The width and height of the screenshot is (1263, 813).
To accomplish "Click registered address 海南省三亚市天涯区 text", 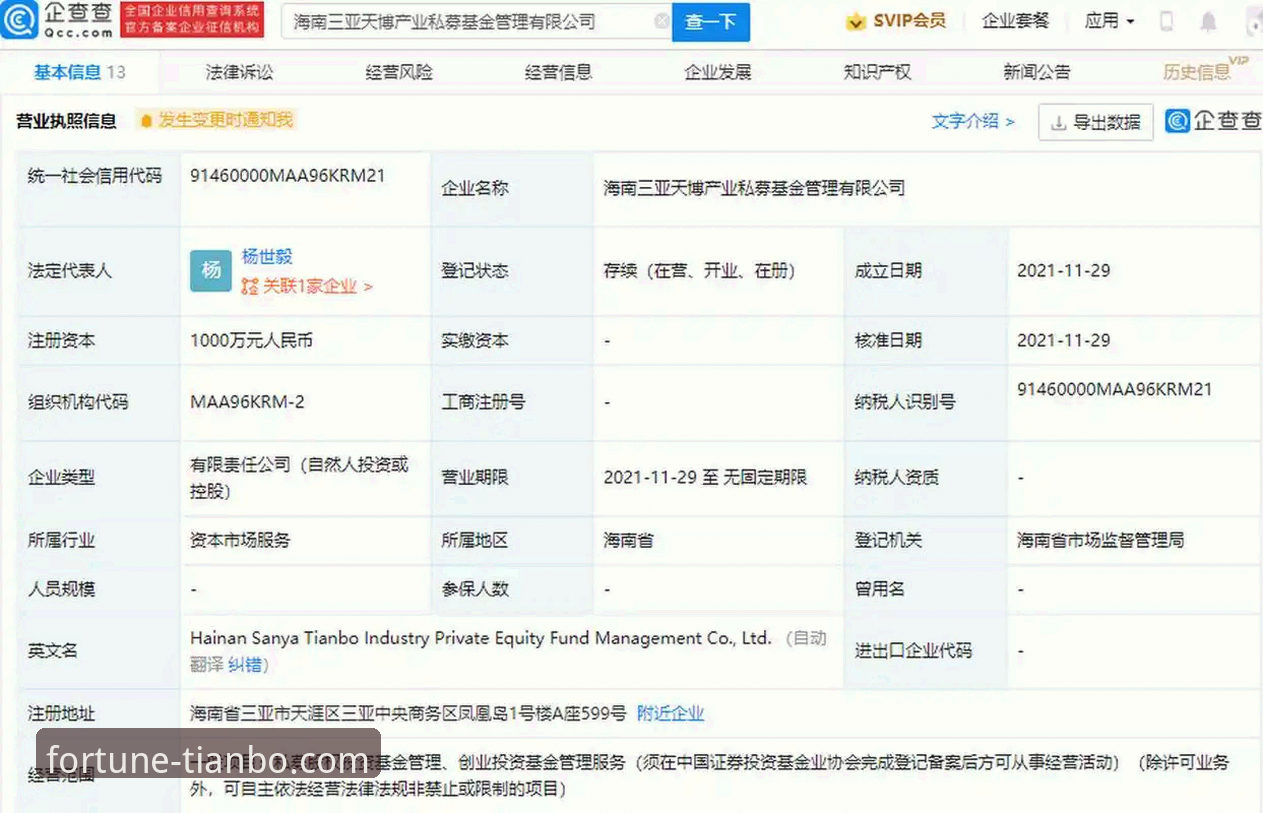I will 408,714.
